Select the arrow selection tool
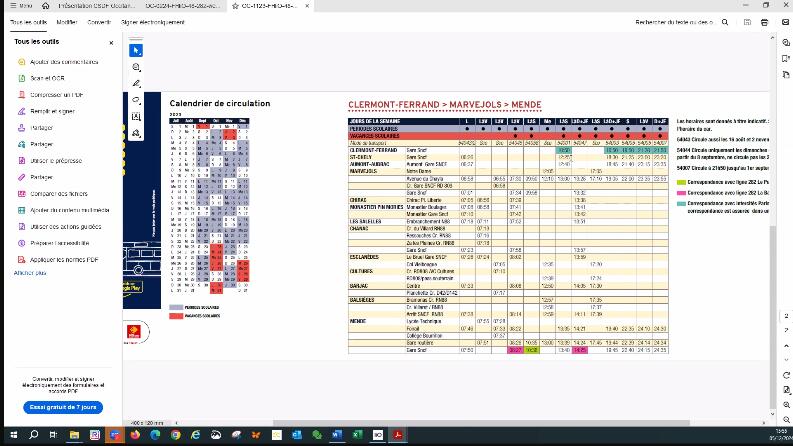The width and height of the screenshot is (793, 446). coord(136,51)
